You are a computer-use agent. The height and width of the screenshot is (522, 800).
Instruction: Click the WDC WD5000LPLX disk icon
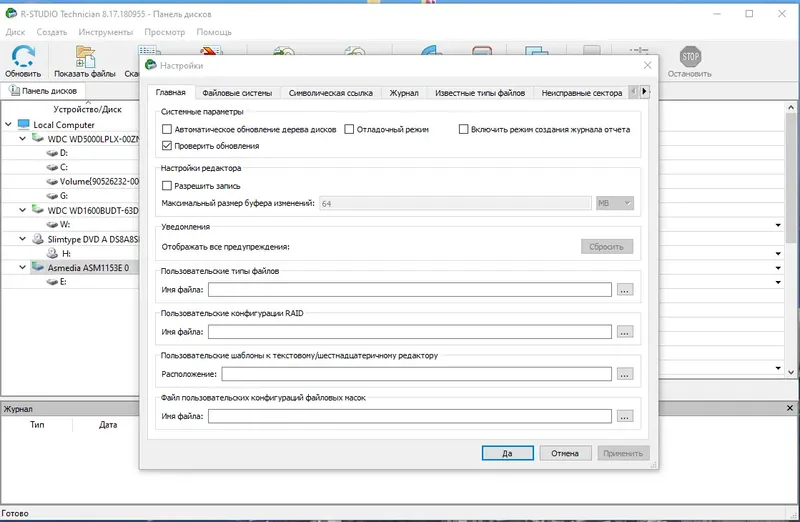click(x=38, y=138)
